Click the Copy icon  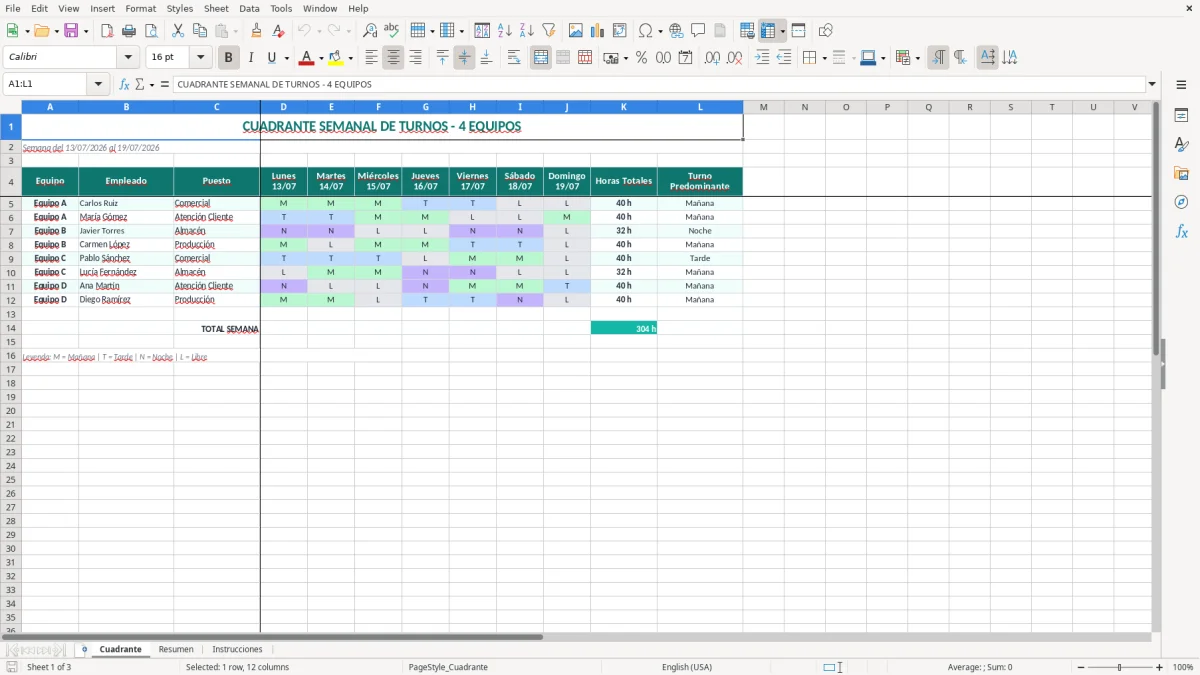pos(199,31)
